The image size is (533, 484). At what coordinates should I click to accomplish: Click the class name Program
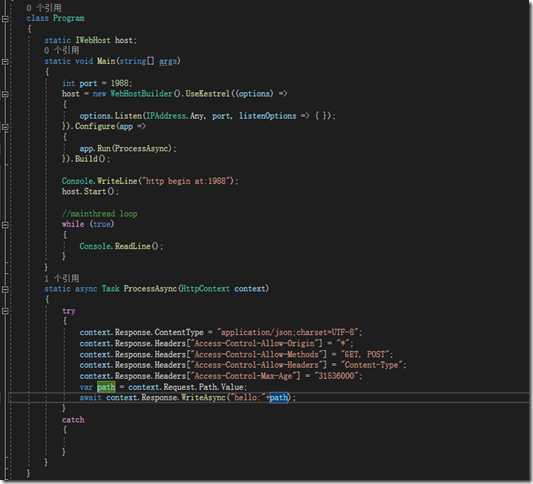pos(69,18)
